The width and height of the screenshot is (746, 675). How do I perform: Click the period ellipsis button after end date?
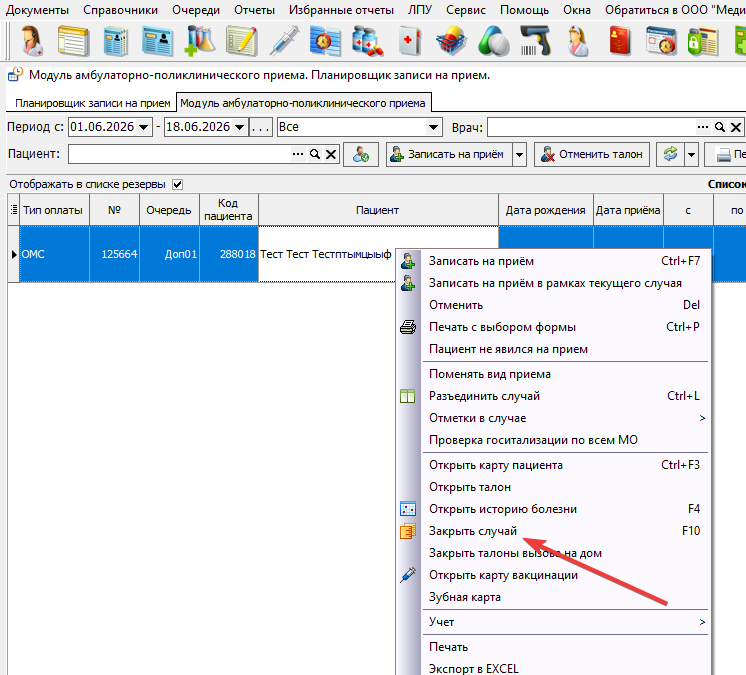coord(261,127)
